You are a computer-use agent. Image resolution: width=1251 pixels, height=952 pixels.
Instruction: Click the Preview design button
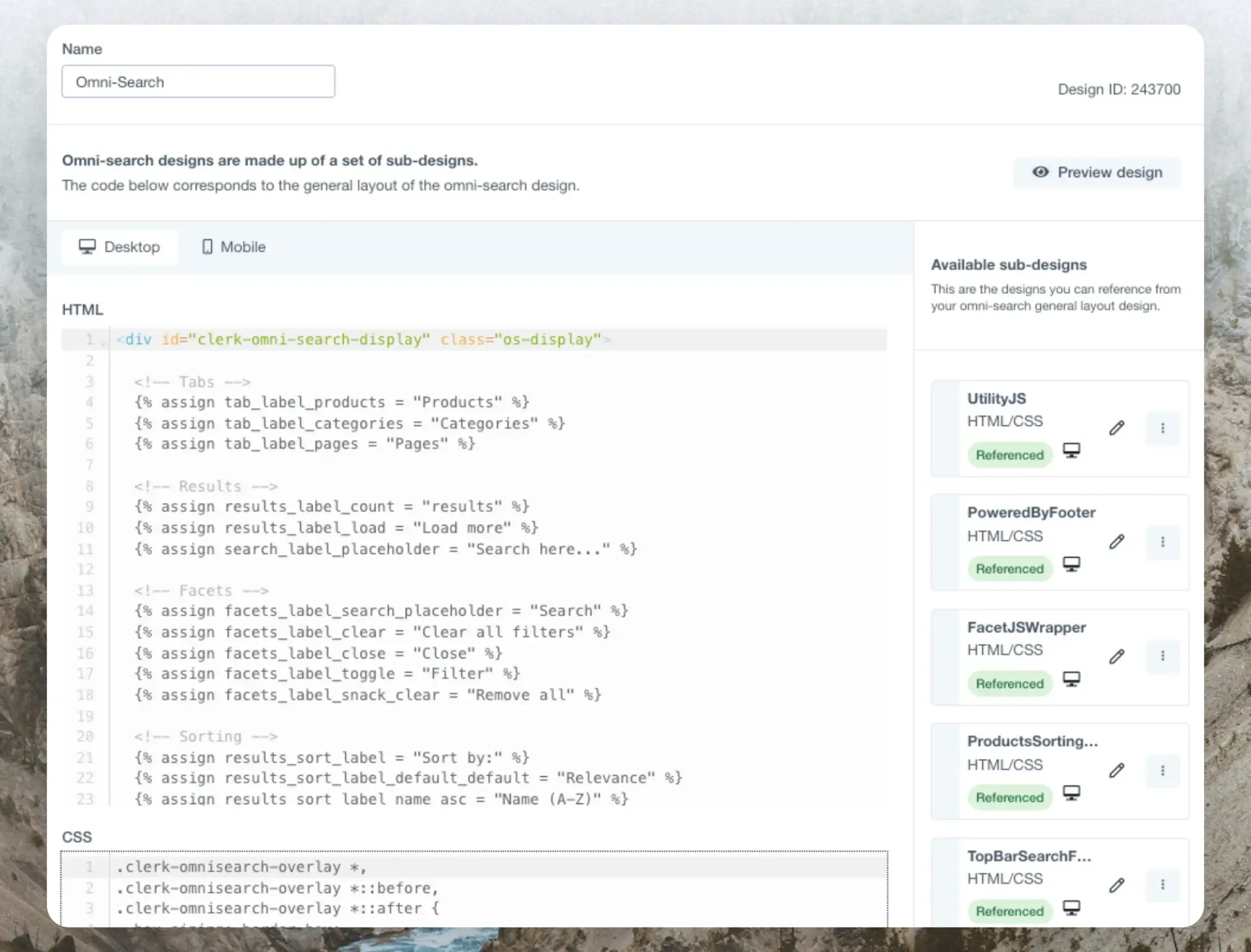[1097, 172]
